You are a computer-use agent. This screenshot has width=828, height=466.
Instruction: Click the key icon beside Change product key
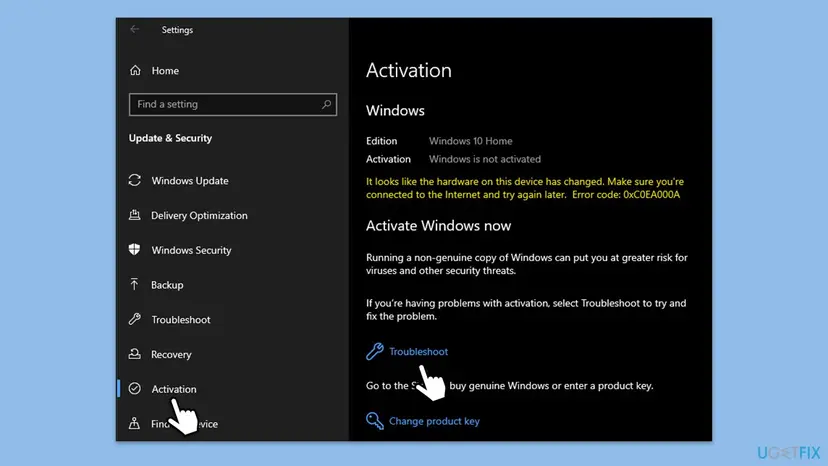374,421
